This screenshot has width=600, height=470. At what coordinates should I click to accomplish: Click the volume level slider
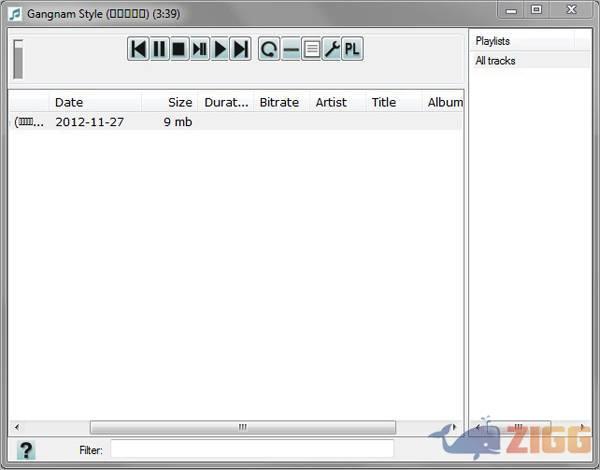point(18,59)
